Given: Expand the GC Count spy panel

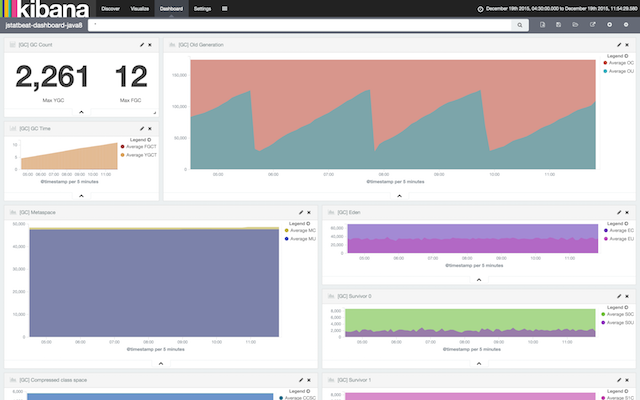Looking at the screenshot, I should (x=81, y=112).
